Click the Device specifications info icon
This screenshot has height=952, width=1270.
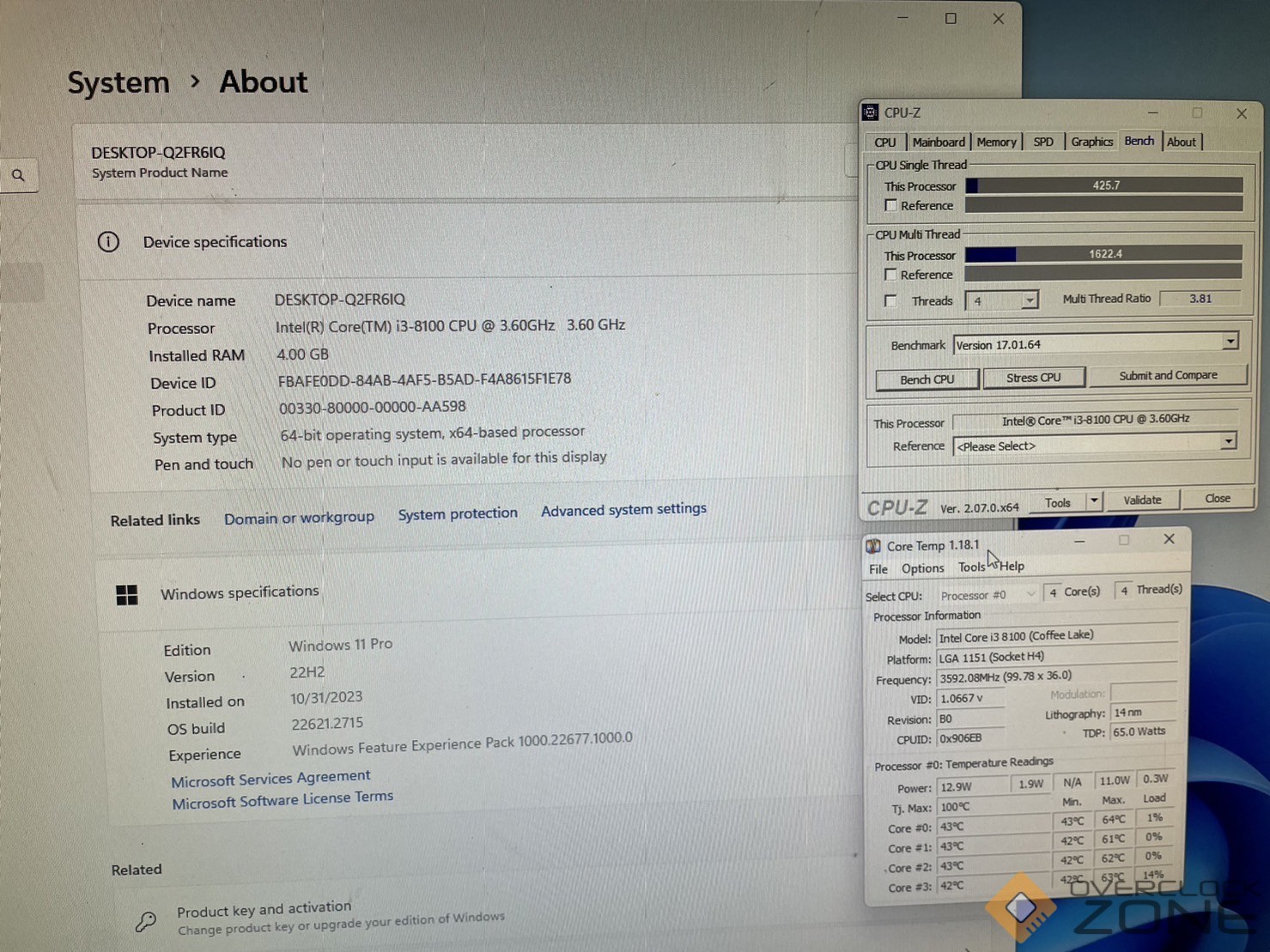pyautogui.click(x=108, y=241)
